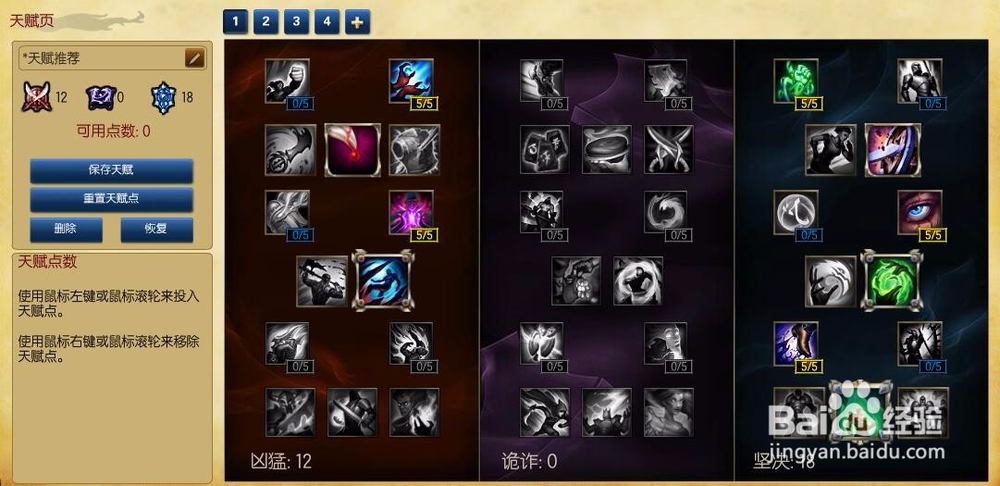Click the armored knight mastery at top right
1000x486 pixels.
click(x=920, y=81)
